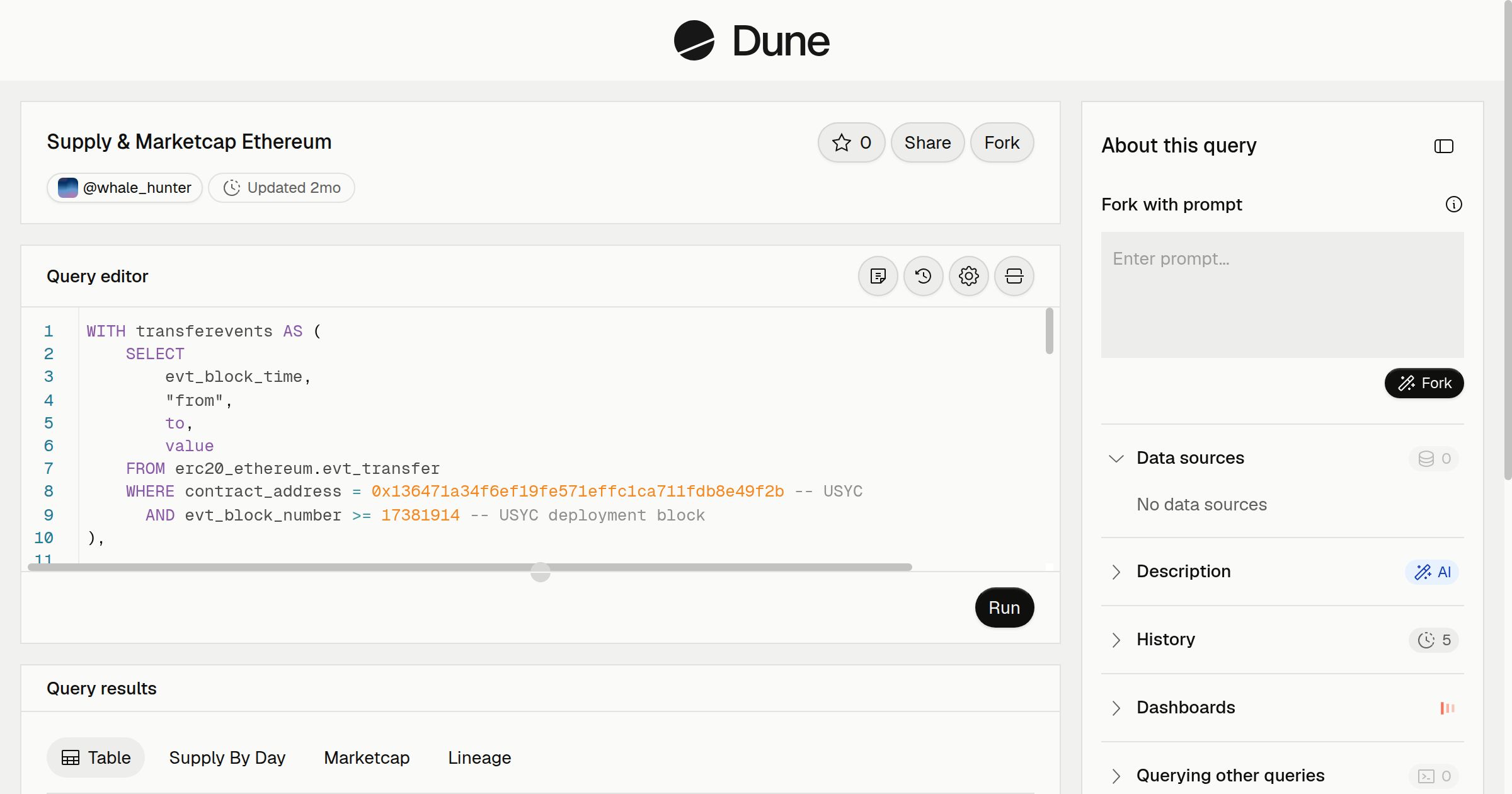Expand the Querying other queries section

(x=1116, y=776)
